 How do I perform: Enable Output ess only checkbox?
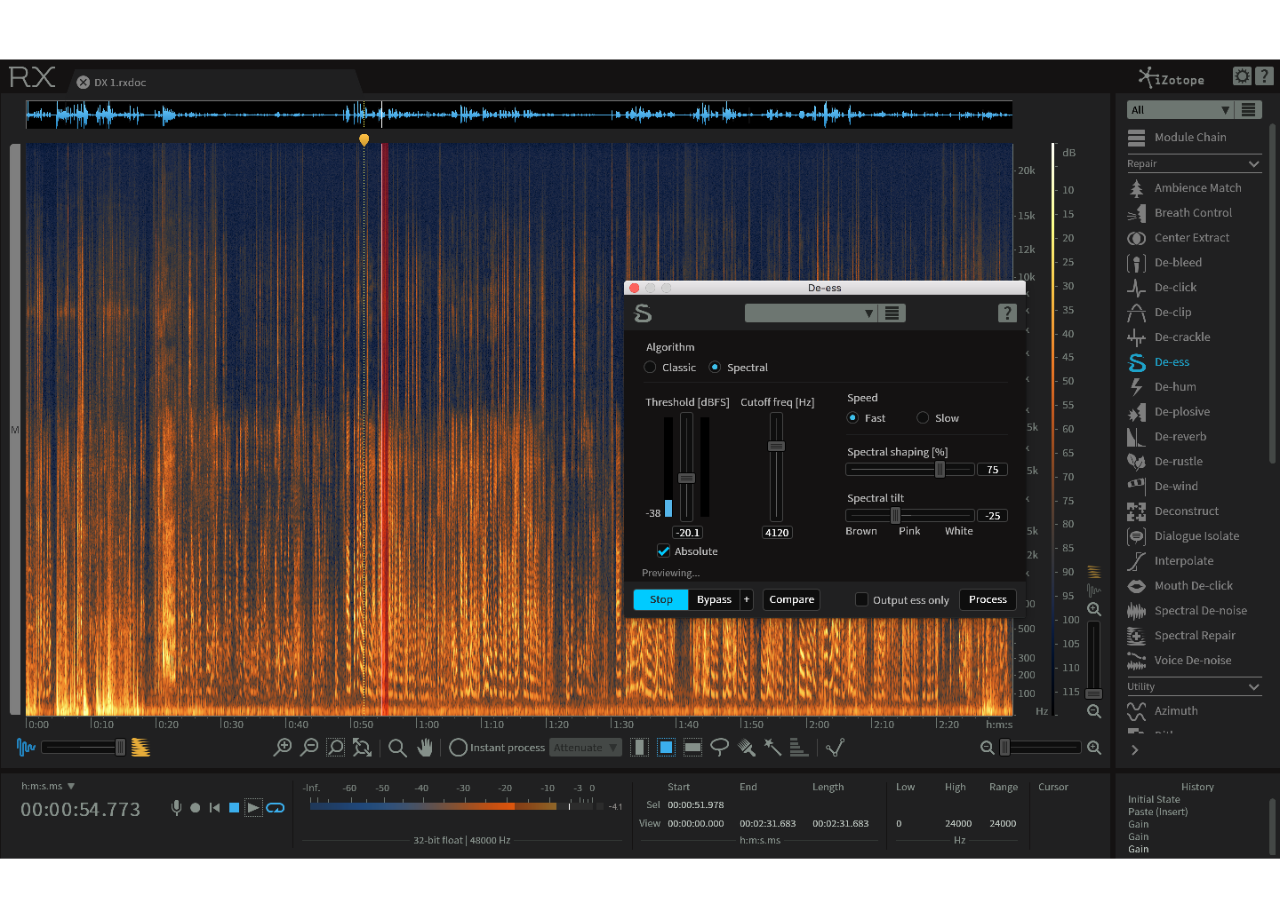pos(862,600)
